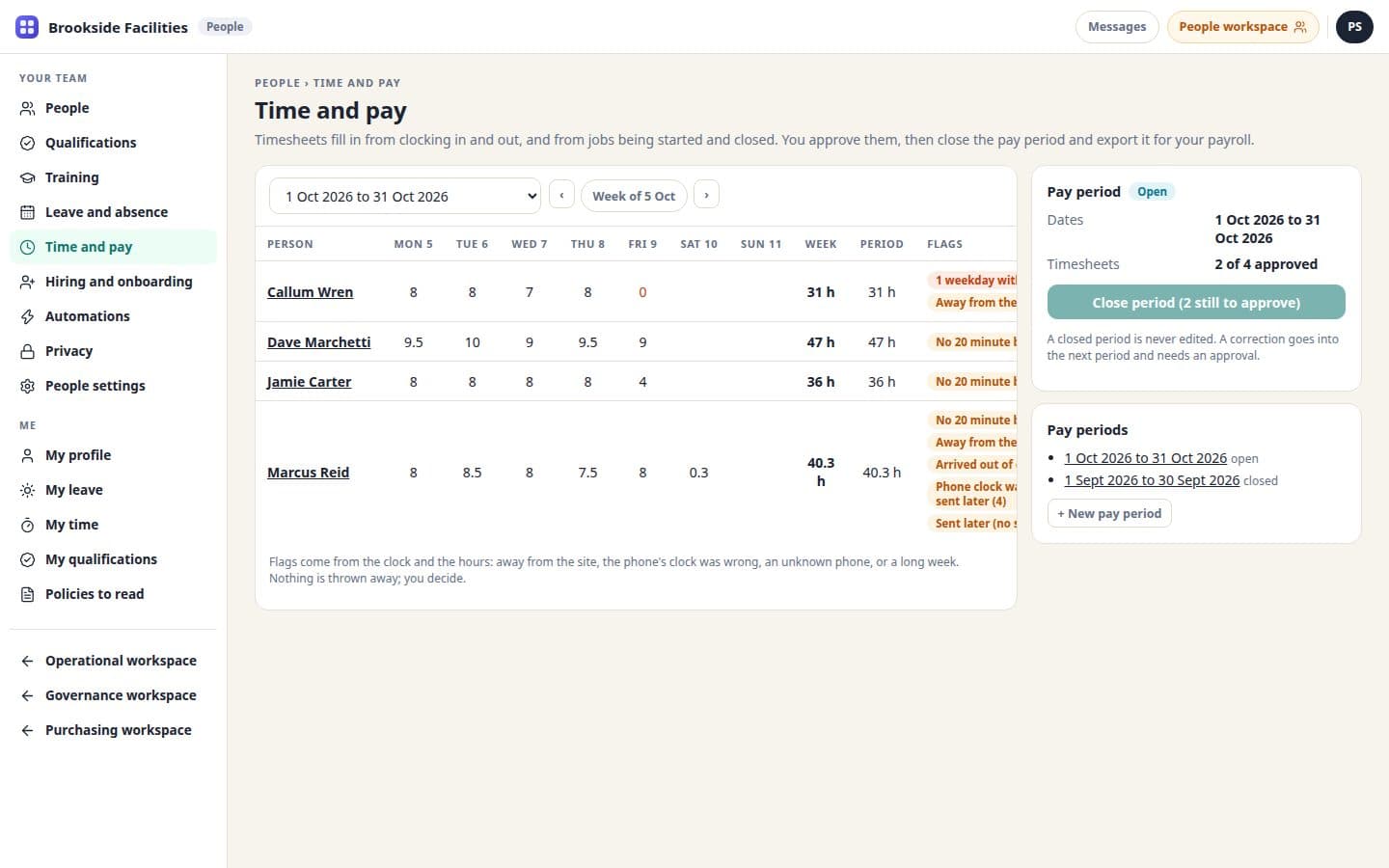Click the Governance workspace arrow icon
This screenshot has height=868, width=1389.
pyautogui.click(x=27, y=695)
